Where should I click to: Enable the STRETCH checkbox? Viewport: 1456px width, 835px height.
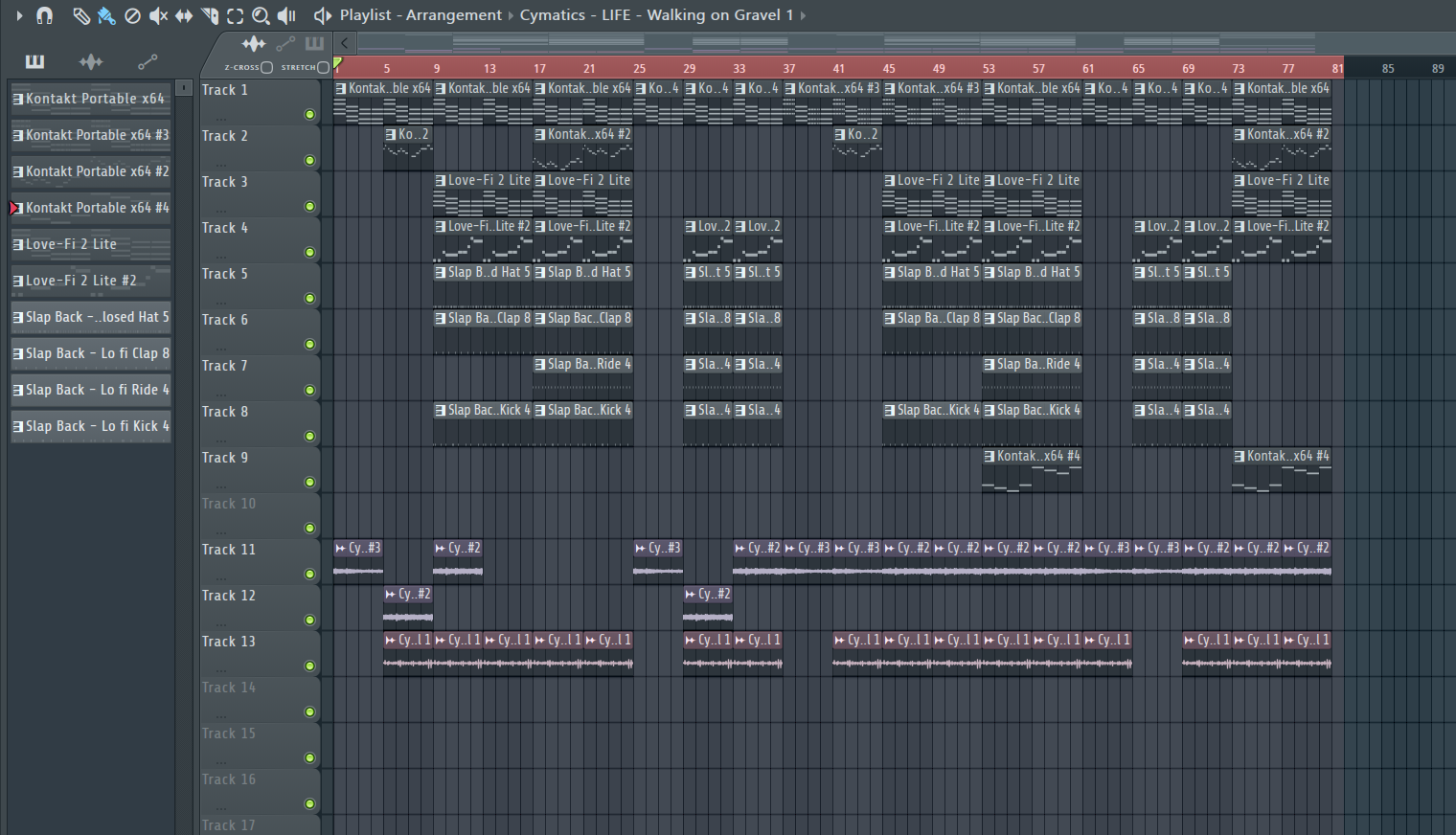point(323,67)
